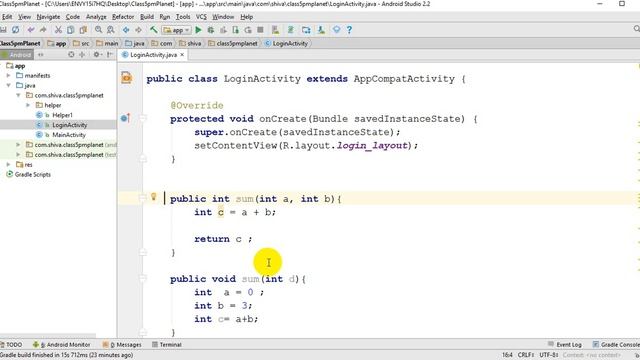Select MainActivity in project tree
640x360 pixels.
[x=69, y=135]
